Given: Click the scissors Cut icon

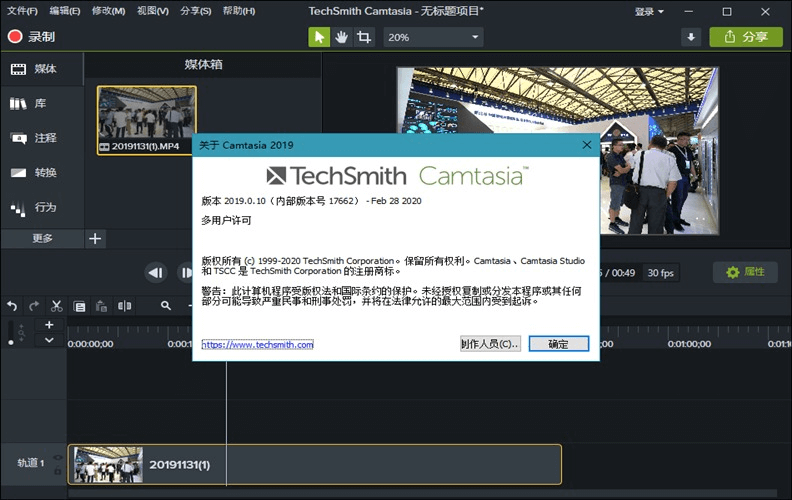Looking at the screenshot, I should [57, 306].
